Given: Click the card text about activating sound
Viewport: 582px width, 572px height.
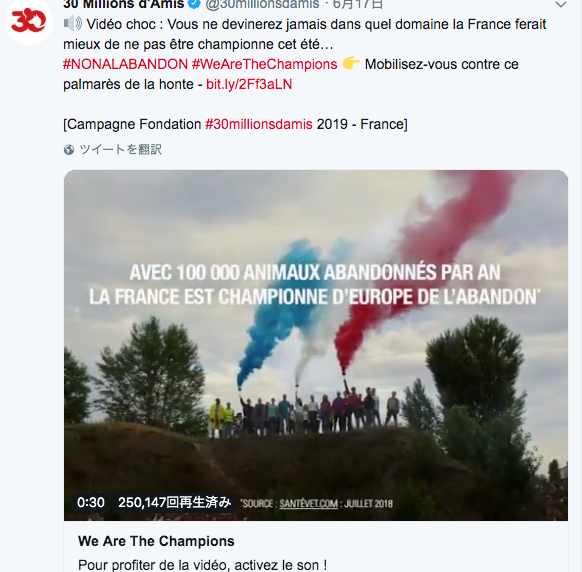Looking at the screenshot, I should (203, 565).
